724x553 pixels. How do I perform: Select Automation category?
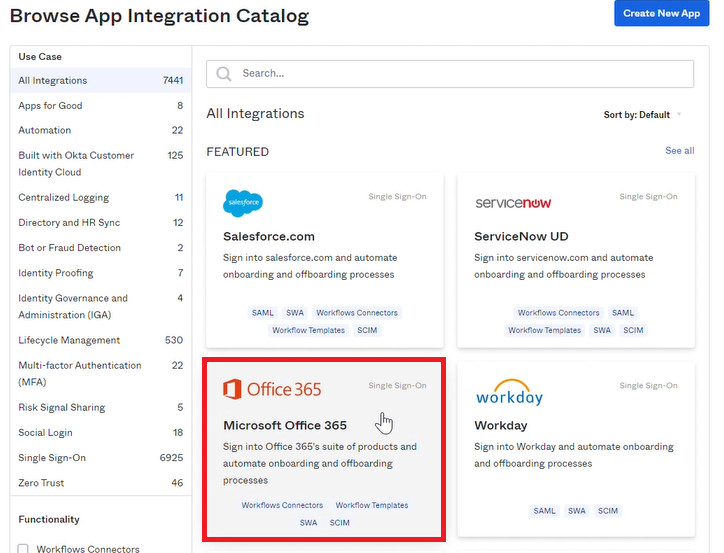(x=101, y=130)
